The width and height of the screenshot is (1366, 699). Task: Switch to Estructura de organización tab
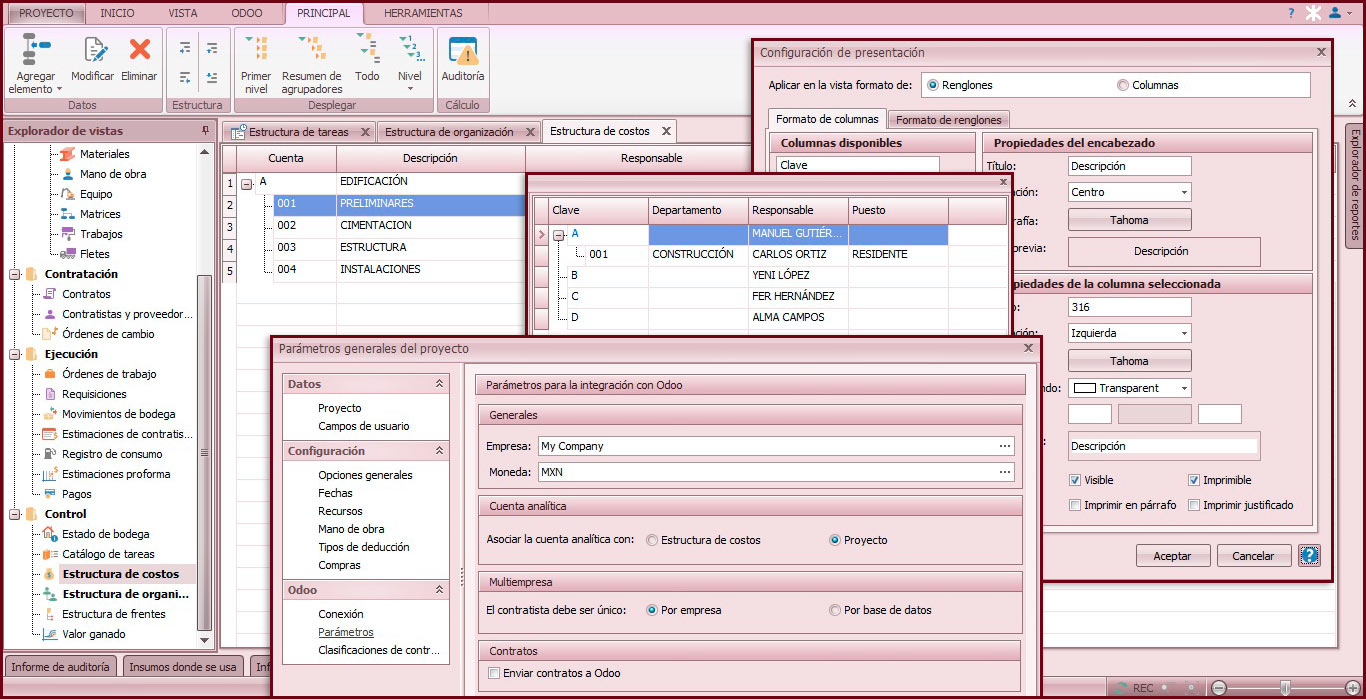(449, 132)
